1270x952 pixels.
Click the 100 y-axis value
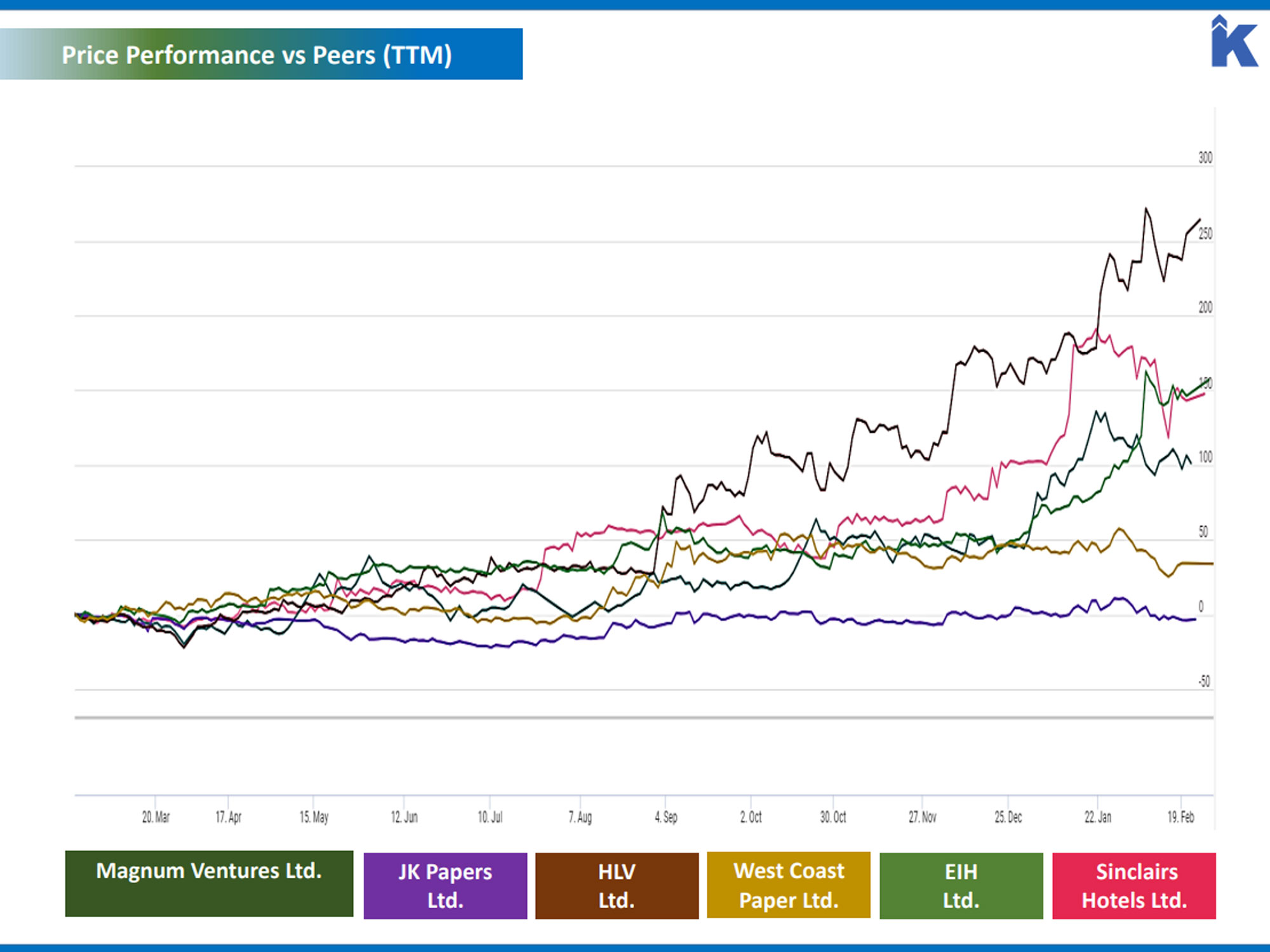(1205, 457)
